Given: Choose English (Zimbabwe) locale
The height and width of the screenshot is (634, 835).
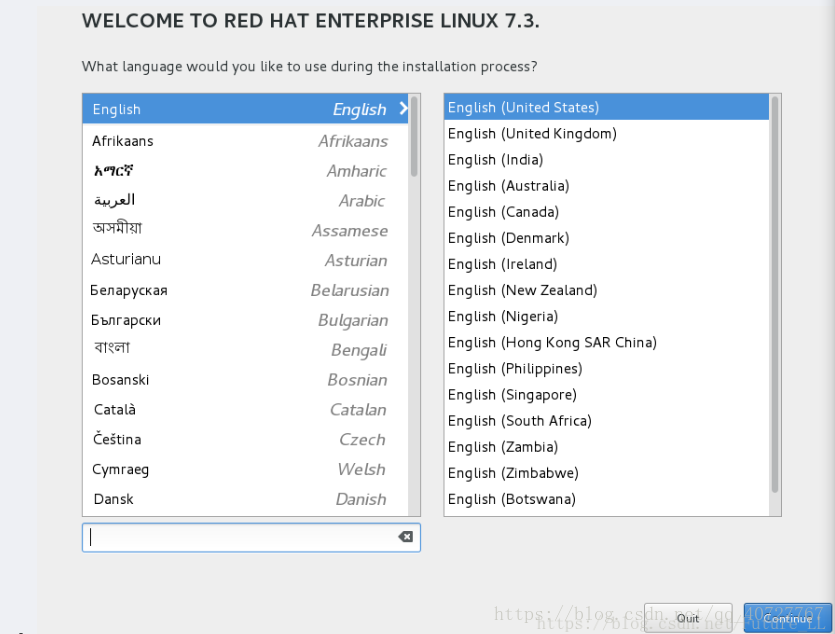Looking at the screenshot, I should [607, 473].
